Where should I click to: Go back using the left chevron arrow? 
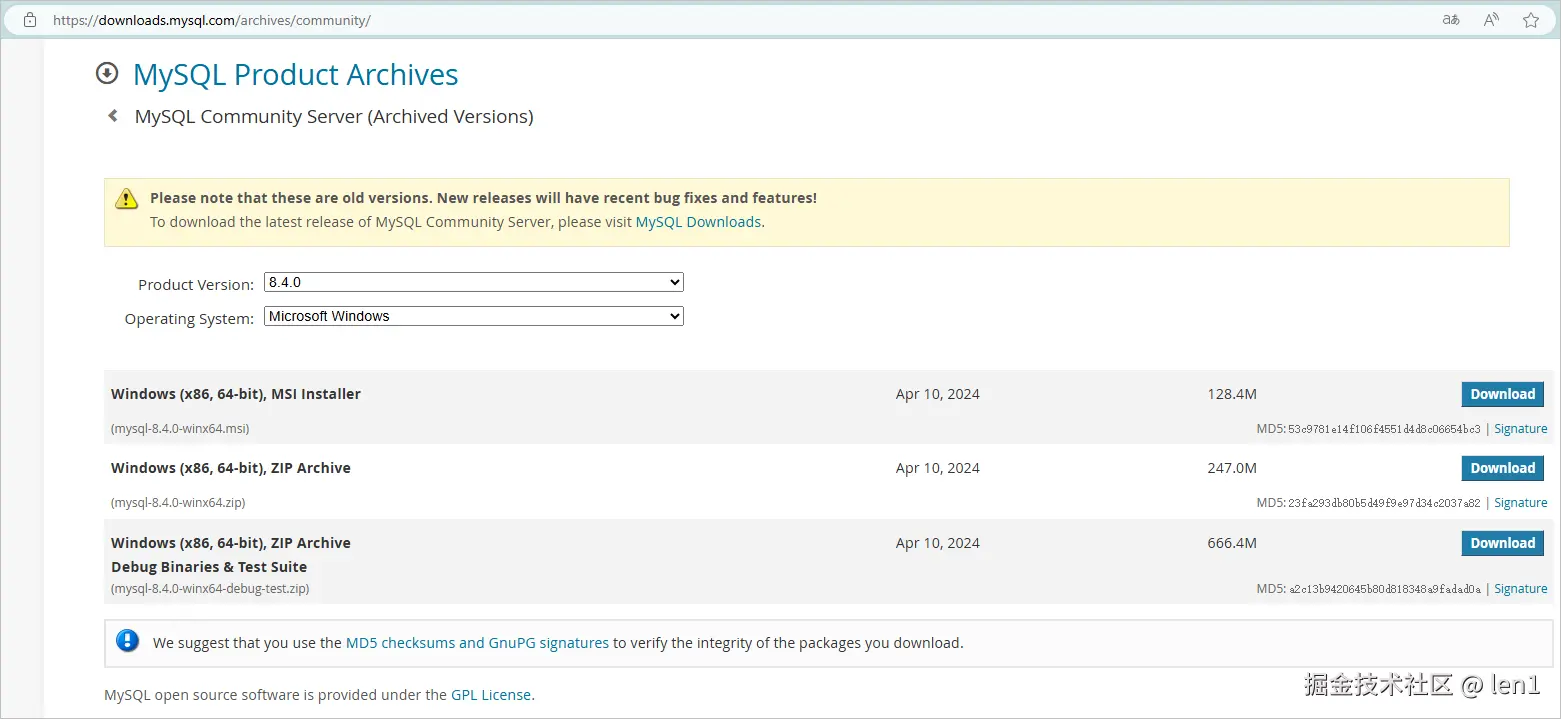tap(113, 116)
